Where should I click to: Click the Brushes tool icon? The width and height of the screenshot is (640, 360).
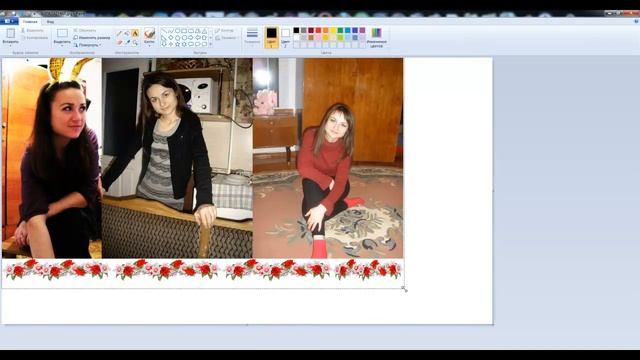coord(149,33)
